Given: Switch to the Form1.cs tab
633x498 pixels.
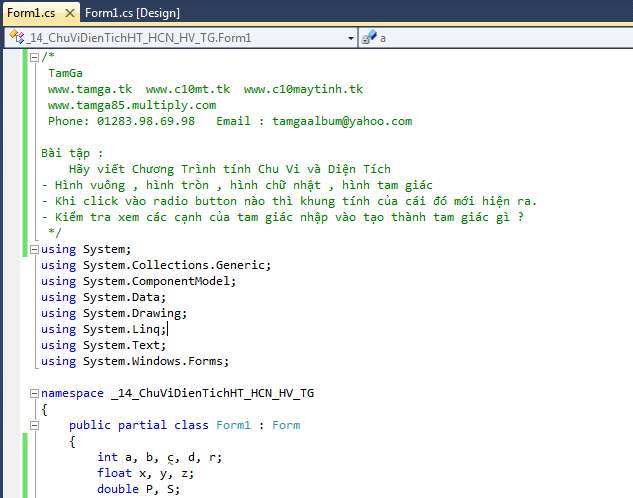Looking at the screenshot, I should (31, 13).
